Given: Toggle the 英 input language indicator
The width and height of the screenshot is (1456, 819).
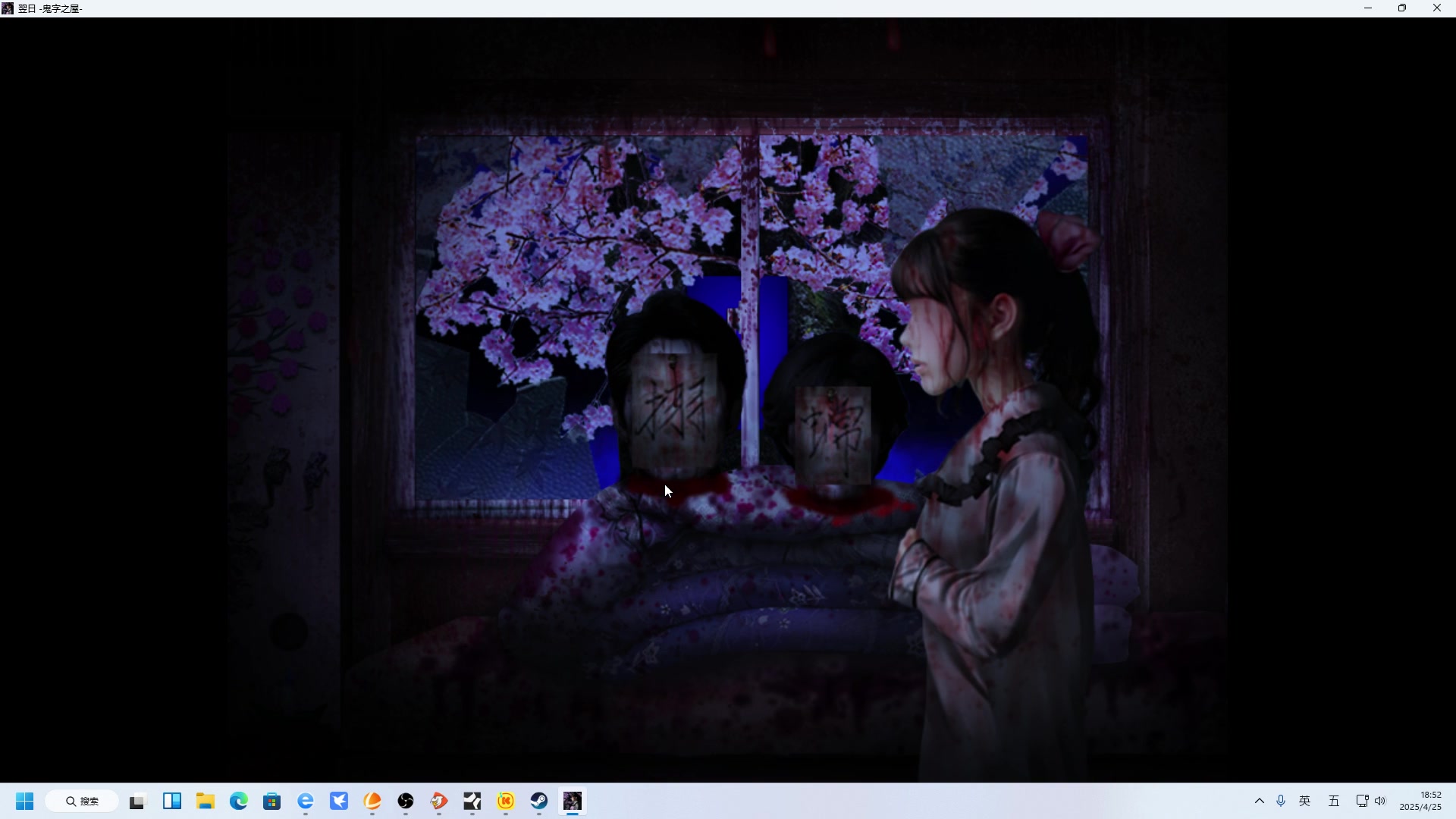Looking at the screenshot, I should point(1305,801).
